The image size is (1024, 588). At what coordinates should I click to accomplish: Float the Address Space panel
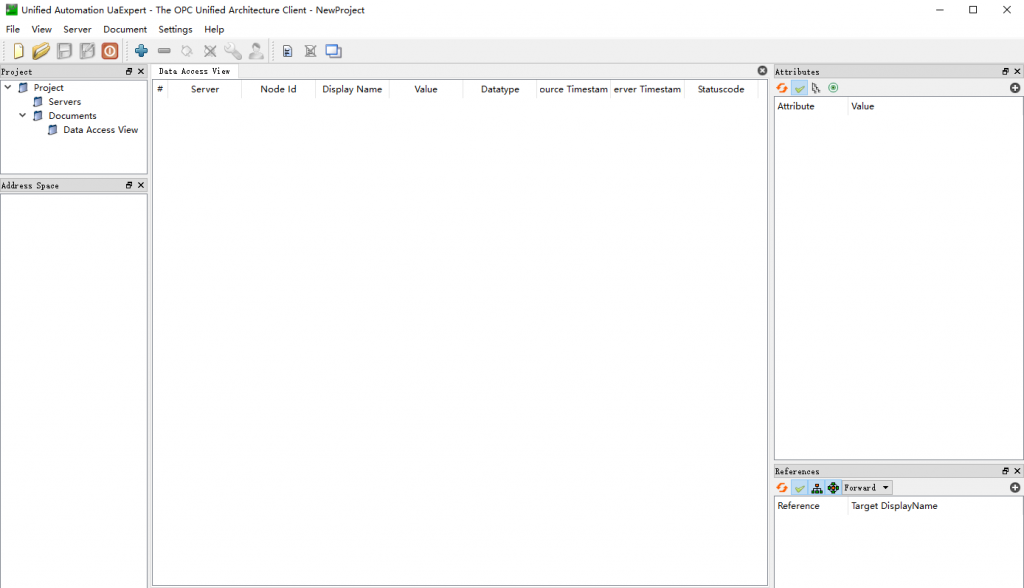(x=129, y=186)
